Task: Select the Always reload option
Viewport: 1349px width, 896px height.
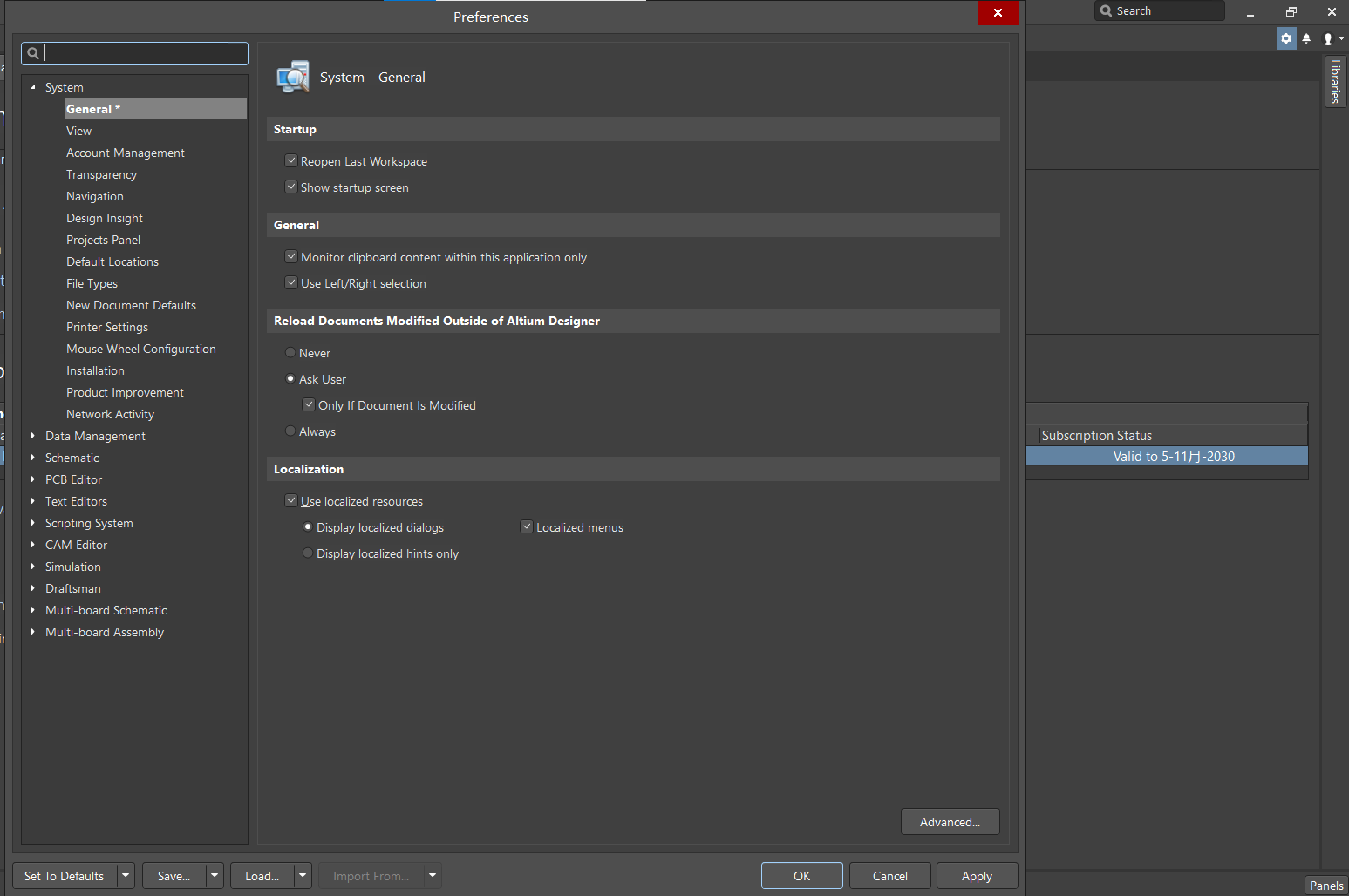Action: click(290, 431)
